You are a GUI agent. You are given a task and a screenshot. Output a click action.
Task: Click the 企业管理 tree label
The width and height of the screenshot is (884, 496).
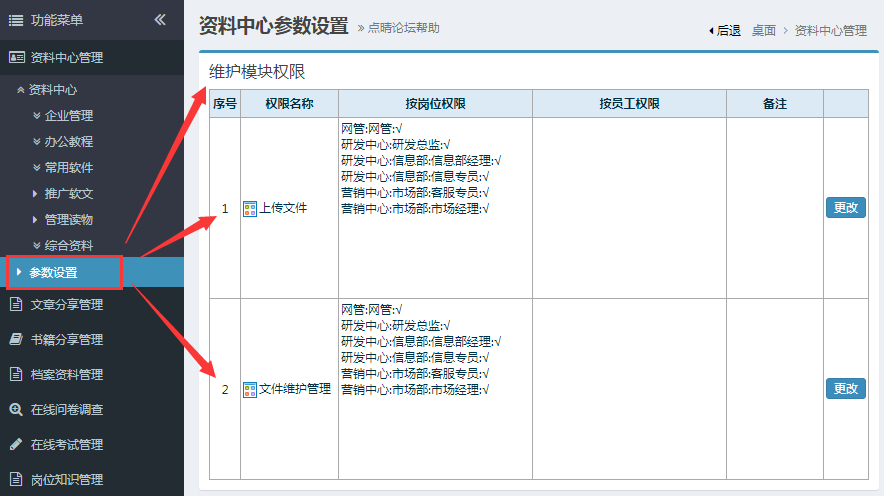click(69, 116)
